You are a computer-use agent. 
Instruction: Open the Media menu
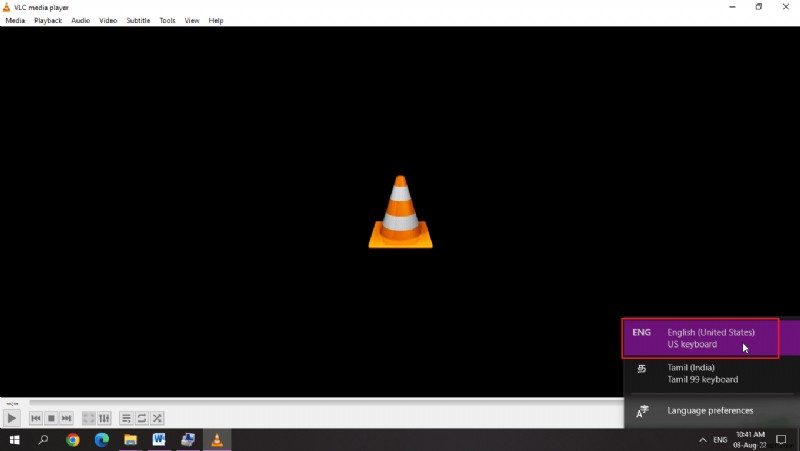click(15, 20)
